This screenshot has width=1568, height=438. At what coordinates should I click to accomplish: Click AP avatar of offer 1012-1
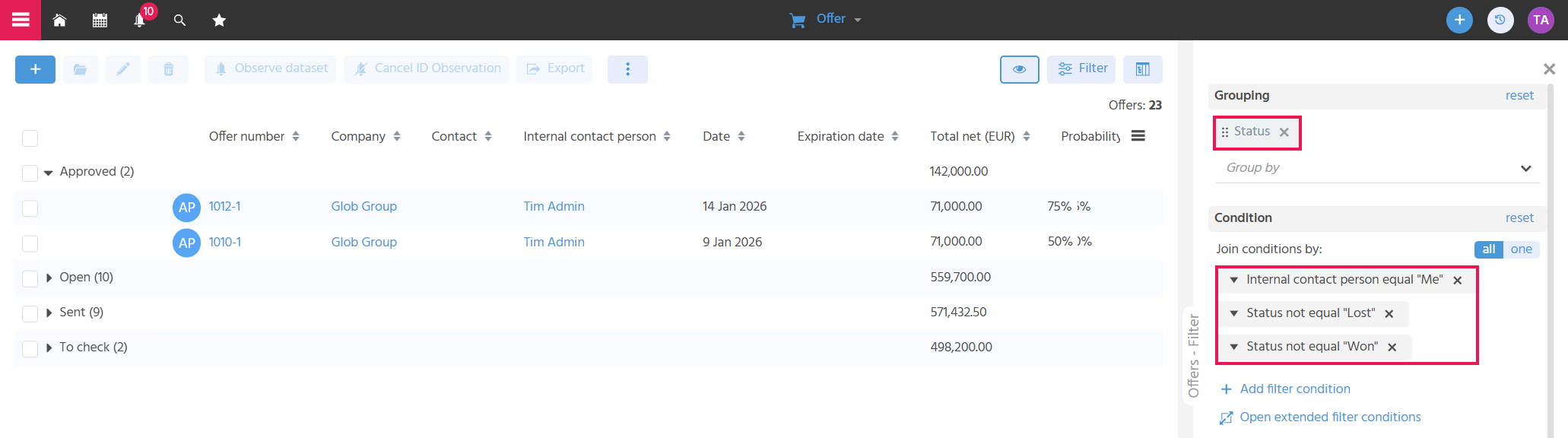pos(186,208)
